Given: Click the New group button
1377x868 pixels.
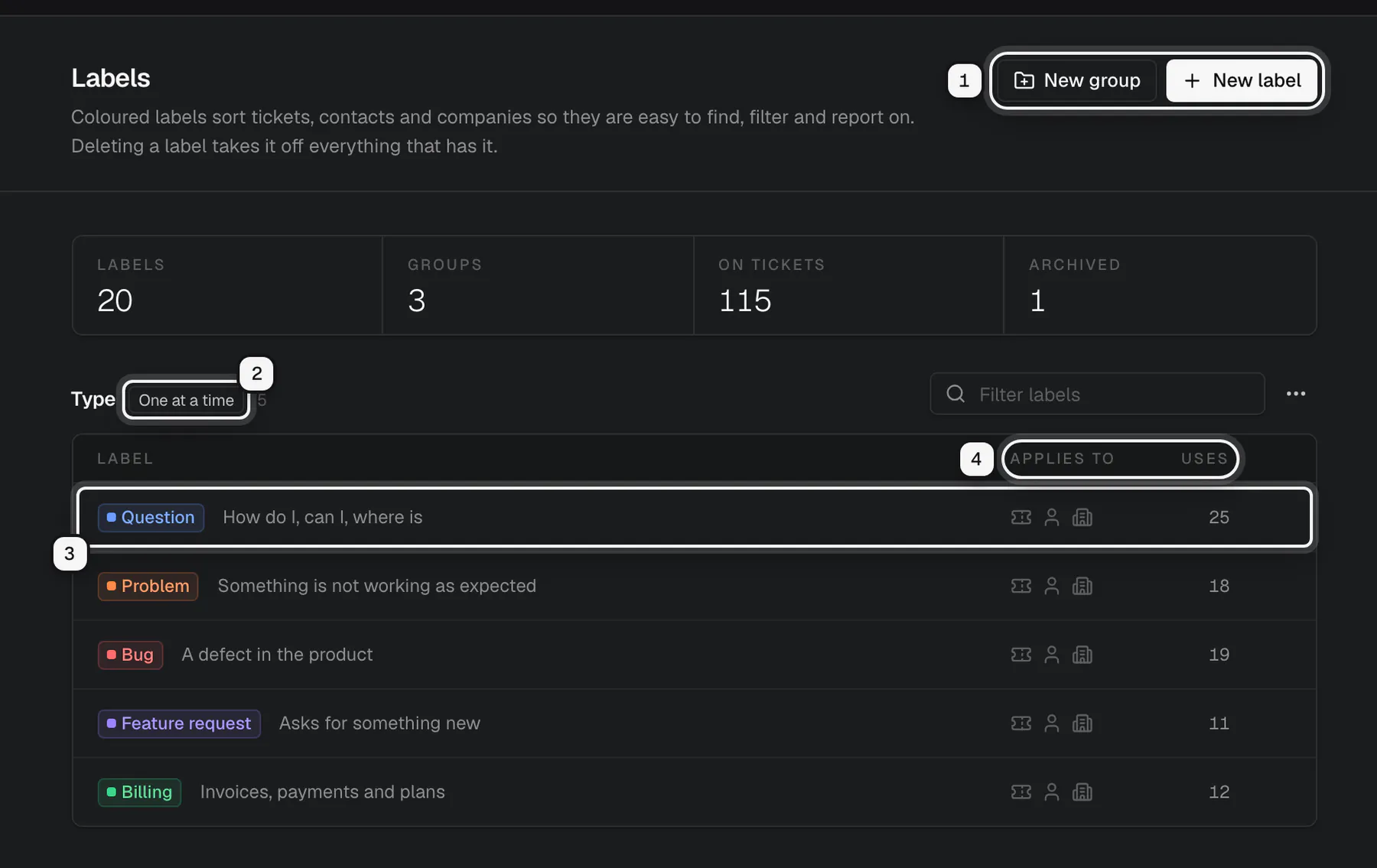Looking at the screenshot, I should pos(1077,80).
